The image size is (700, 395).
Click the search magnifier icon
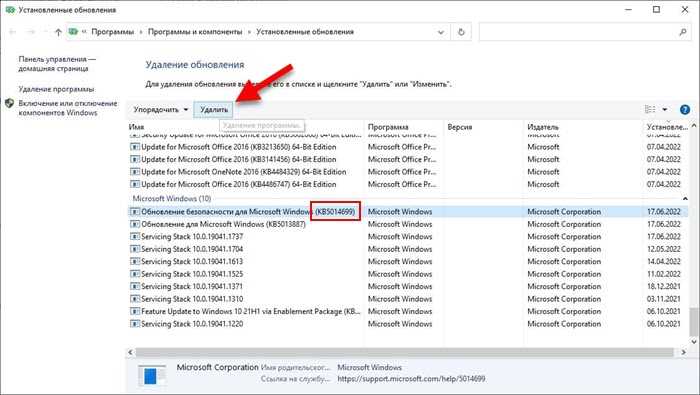[683, 32]
